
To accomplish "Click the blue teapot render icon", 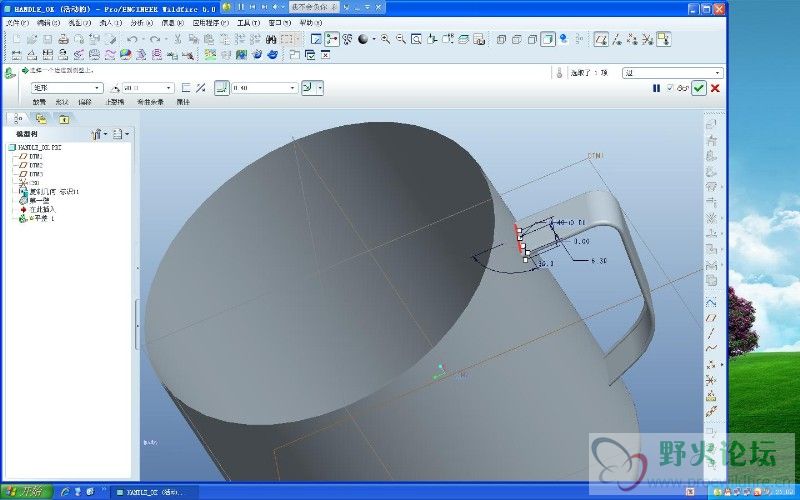I will click(x=272, y=54).
